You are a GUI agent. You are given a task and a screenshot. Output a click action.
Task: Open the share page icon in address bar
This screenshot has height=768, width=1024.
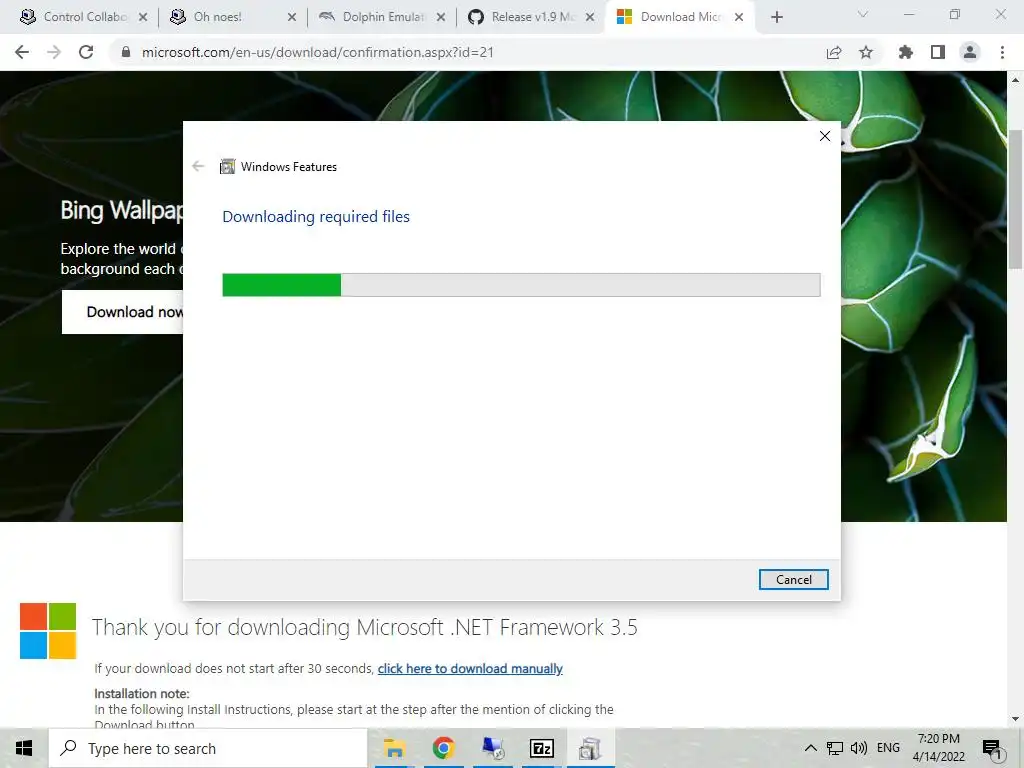[x=834, y=52]
